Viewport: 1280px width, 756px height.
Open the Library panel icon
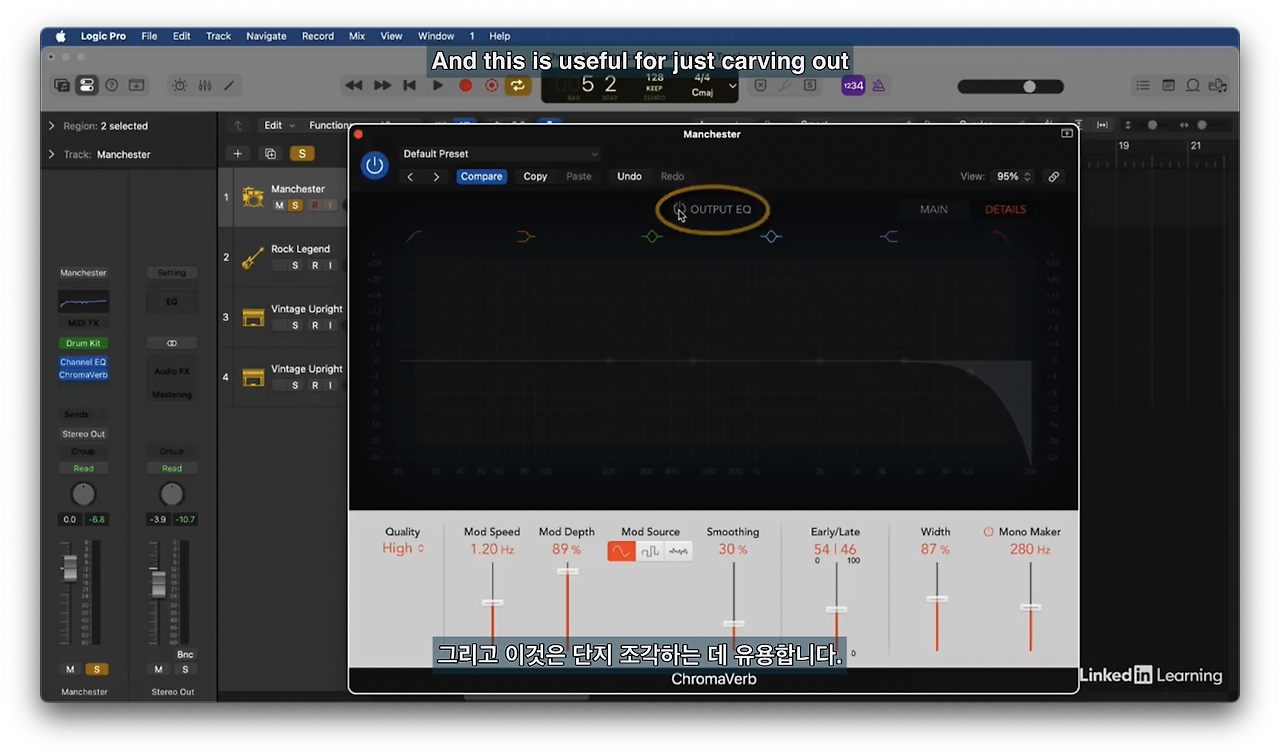pyautogui.click(x=63, y=86)
